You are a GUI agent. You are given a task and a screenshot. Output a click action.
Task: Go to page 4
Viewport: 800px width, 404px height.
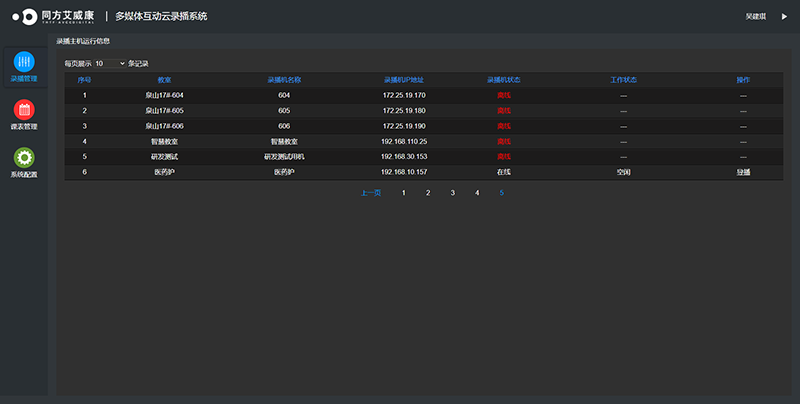tap(477, 192)
